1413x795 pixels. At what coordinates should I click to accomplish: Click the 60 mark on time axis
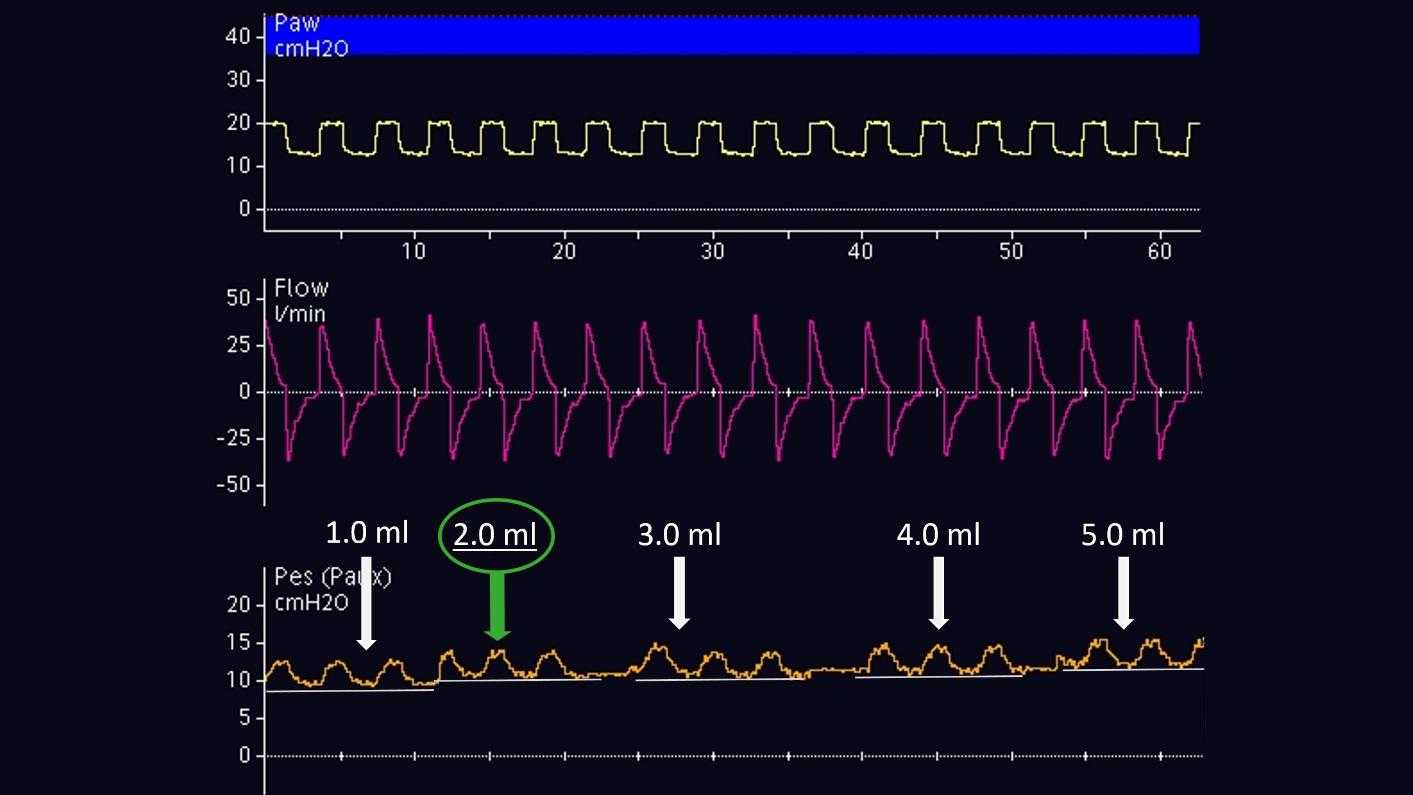pyautogui.click(x=1160, y=251)
